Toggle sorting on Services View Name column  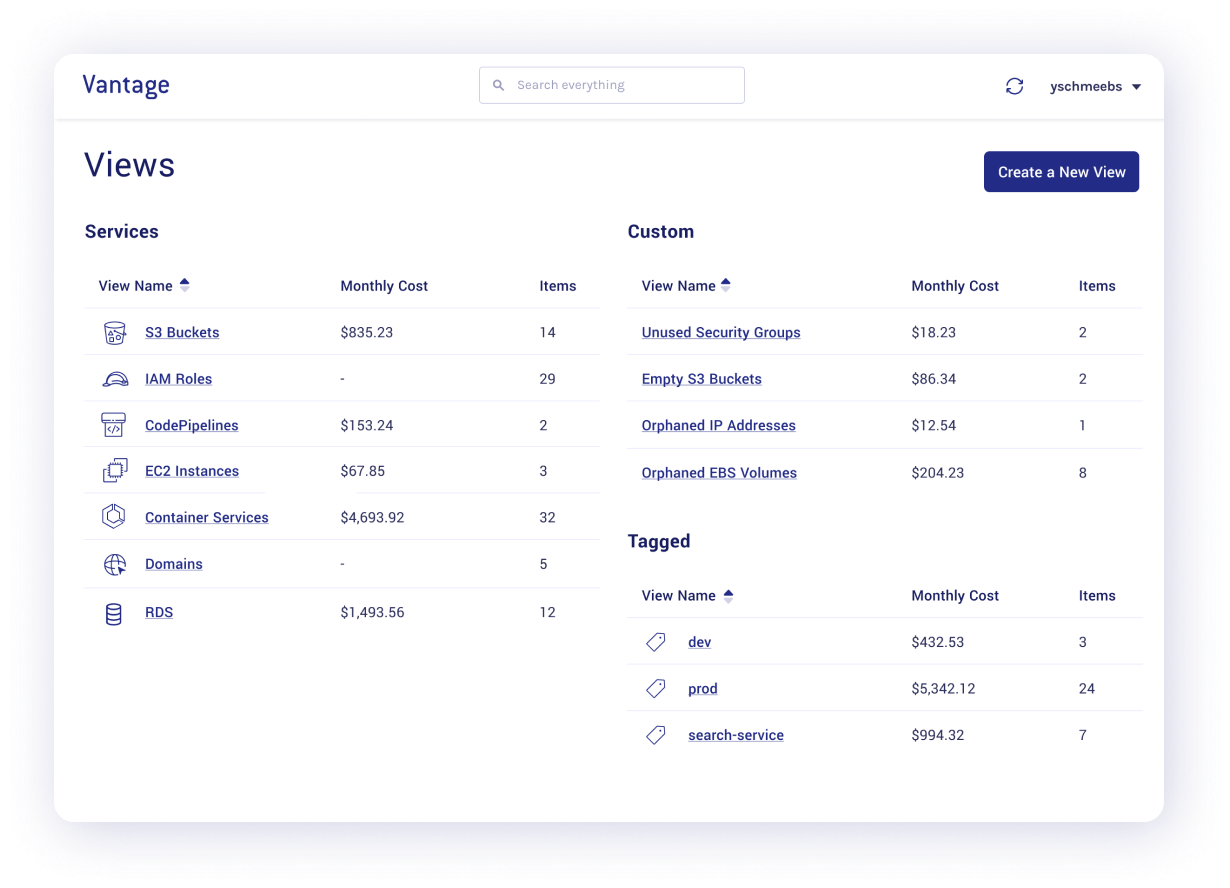coord(184,284)
